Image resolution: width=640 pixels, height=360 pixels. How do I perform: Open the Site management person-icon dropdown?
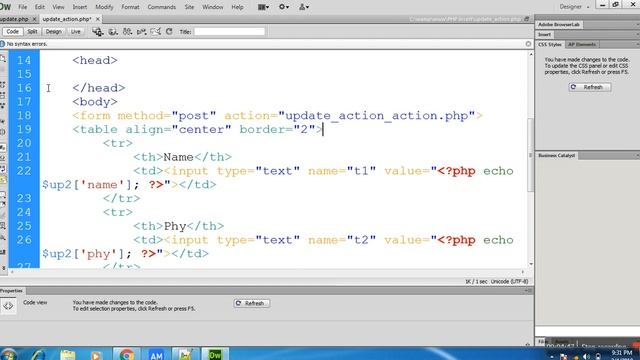click(304, 7)
